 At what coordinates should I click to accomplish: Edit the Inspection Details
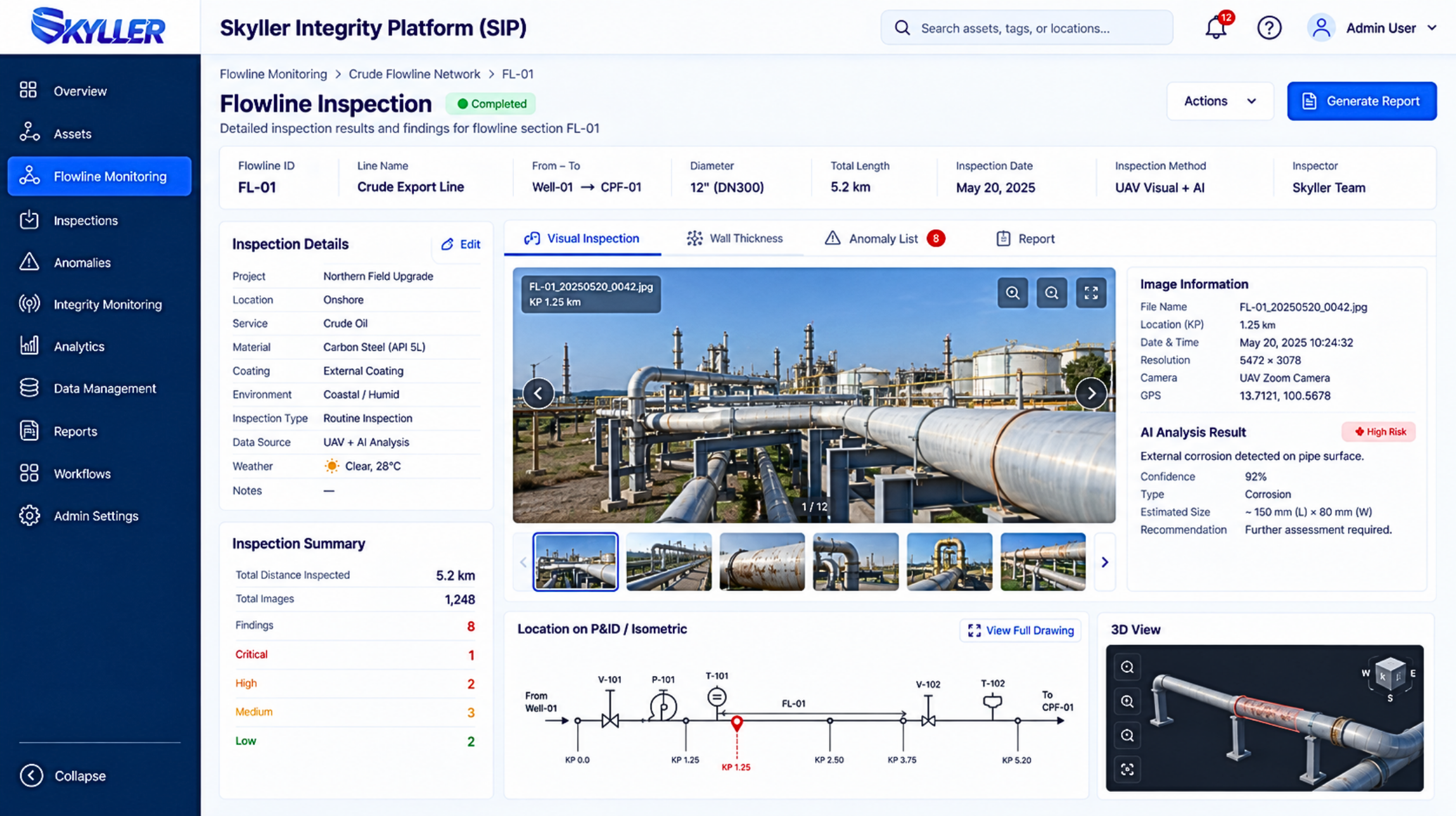pyautogui.click(x=461, y=244)
